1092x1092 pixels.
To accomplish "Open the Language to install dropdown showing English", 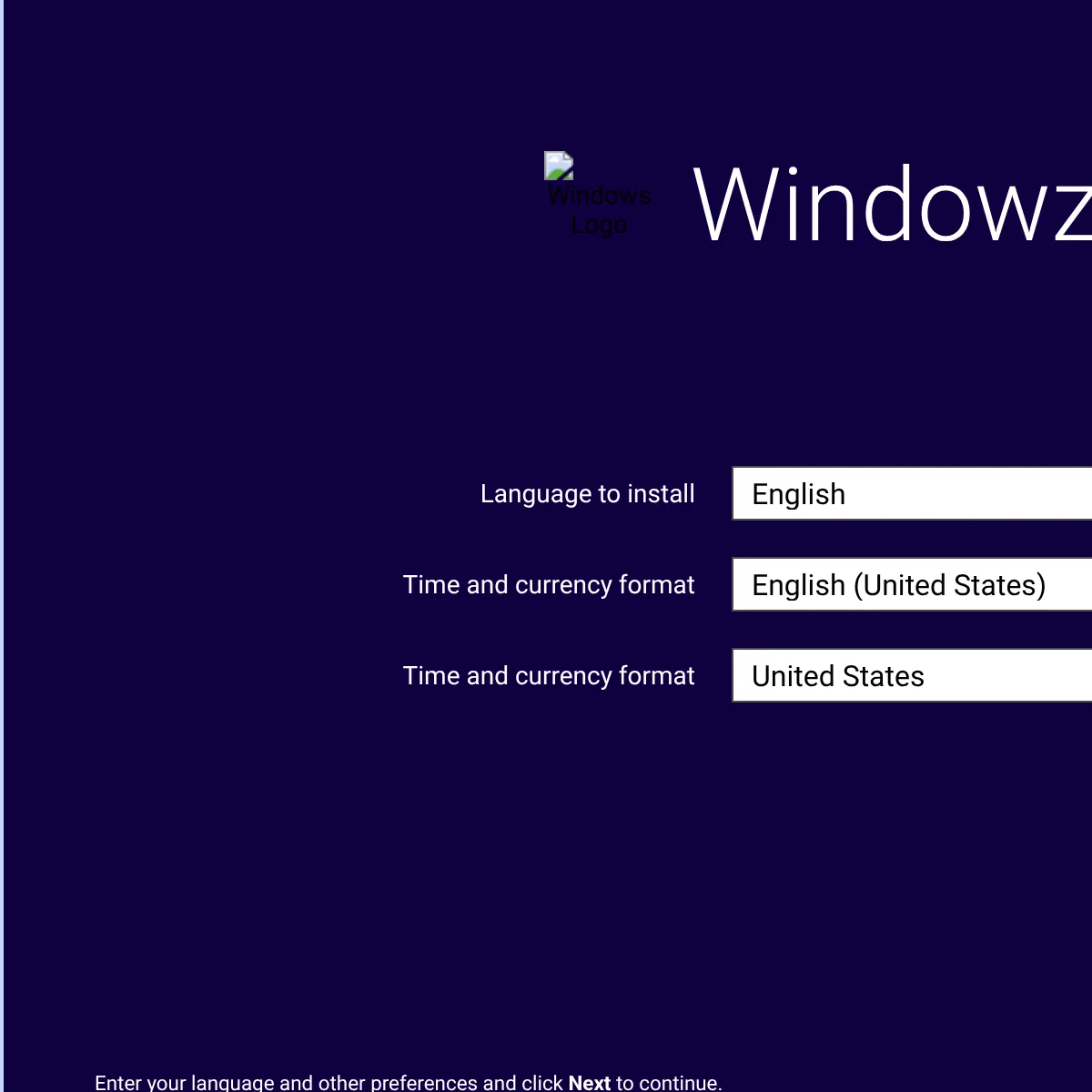I will 912,493.
